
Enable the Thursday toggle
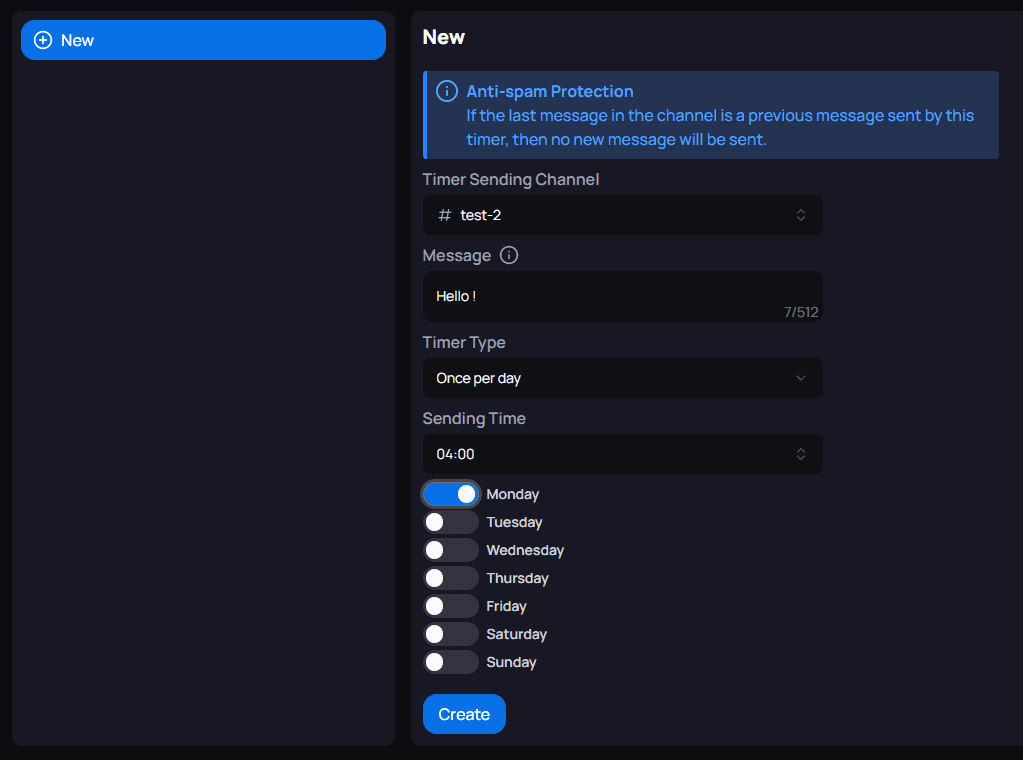click(451, 578)
